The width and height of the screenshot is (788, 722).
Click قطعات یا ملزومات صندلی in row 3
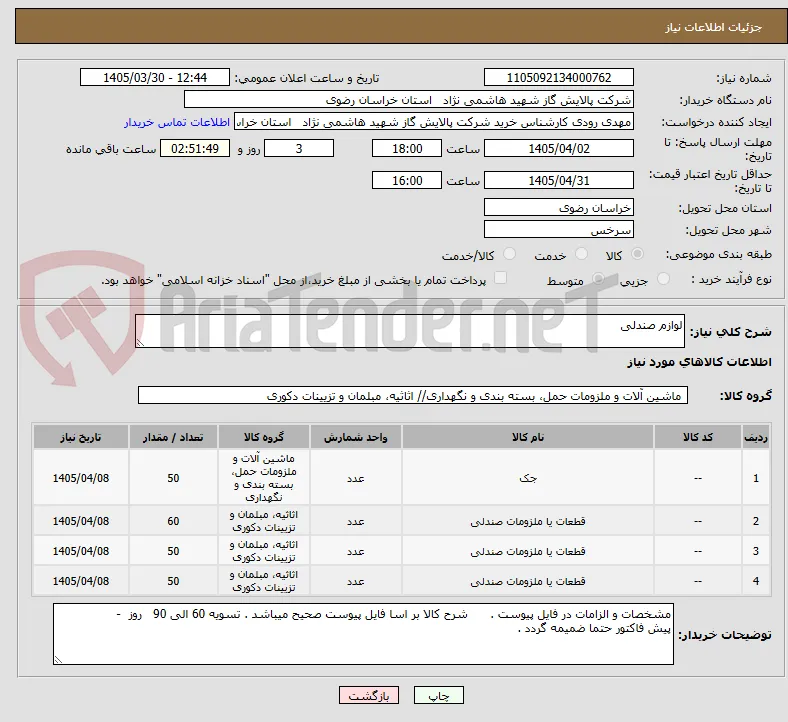[x=528, y=551]
